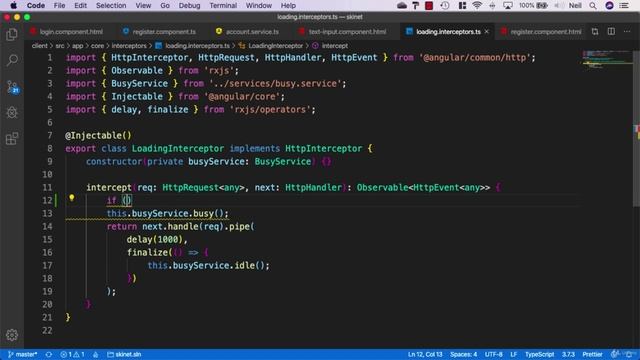Image resolution: width=640 pixels, height=360 pixels.
Task: Expand the app breadcrumb segment
Action: pos(78,46)
